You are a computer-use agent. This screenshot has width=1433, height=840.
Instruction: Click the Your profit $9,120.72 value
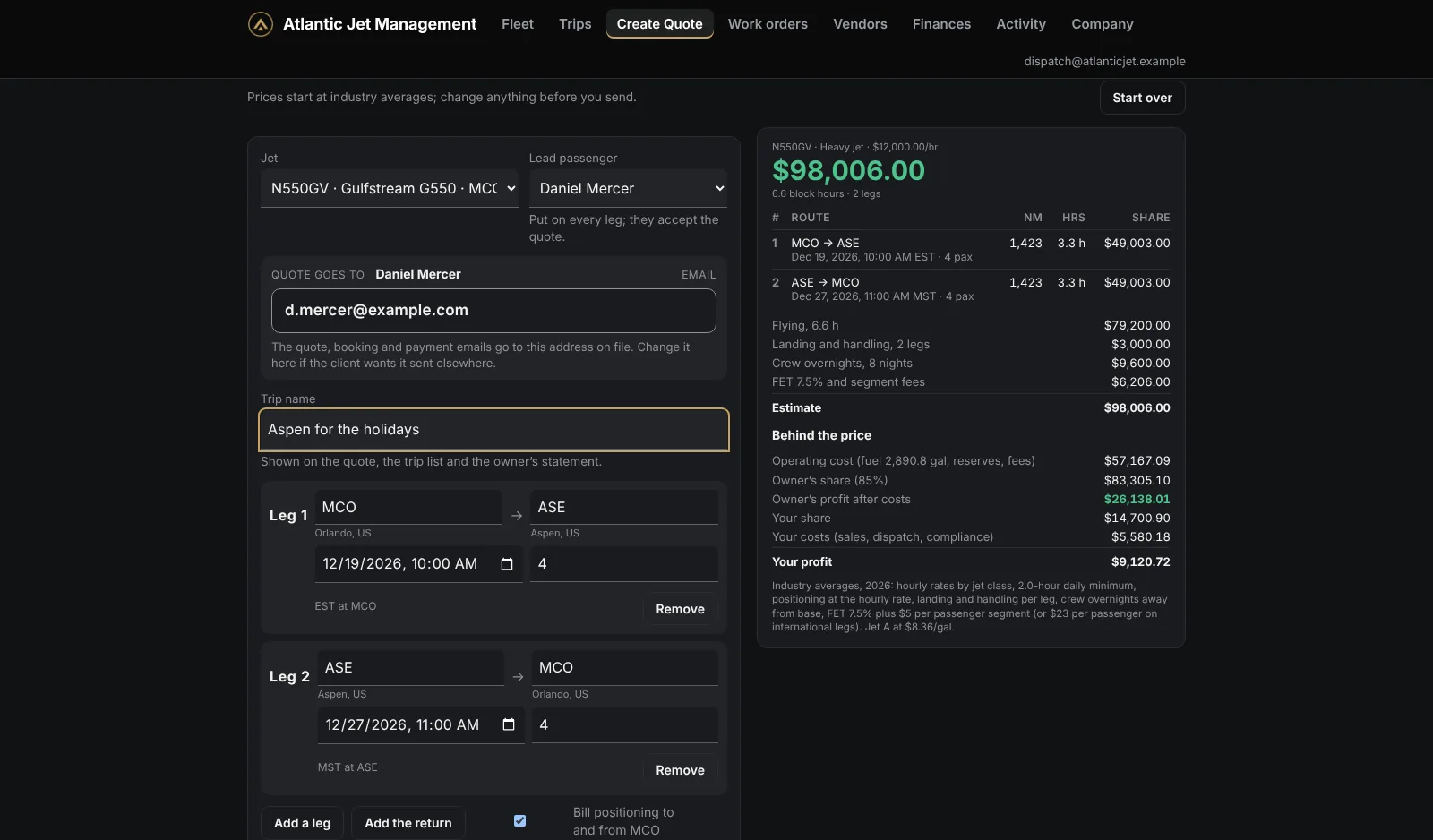(x=1140, y=561)
